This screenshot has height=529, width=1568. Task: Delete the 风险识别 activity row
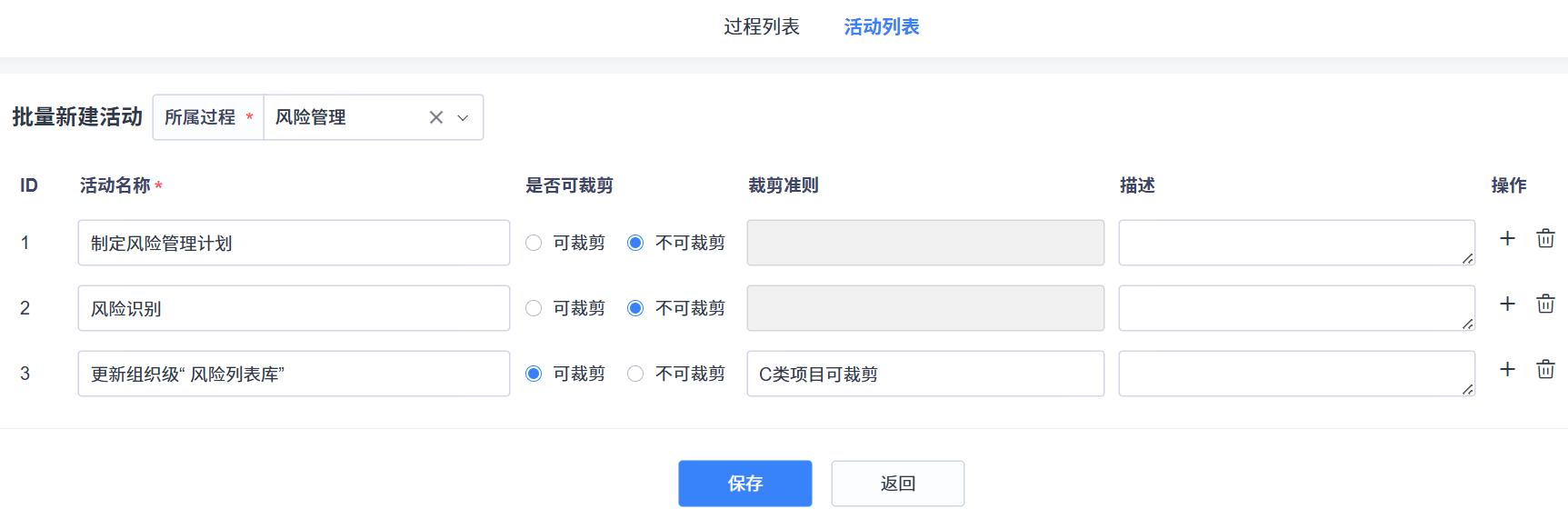pos(1545,304)
